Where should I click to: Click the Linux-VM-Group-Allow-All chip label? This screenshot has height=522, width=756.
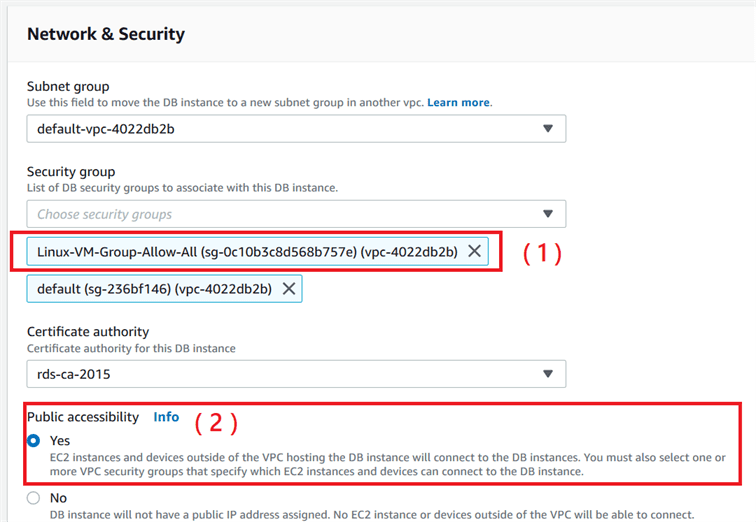[247, 251]
